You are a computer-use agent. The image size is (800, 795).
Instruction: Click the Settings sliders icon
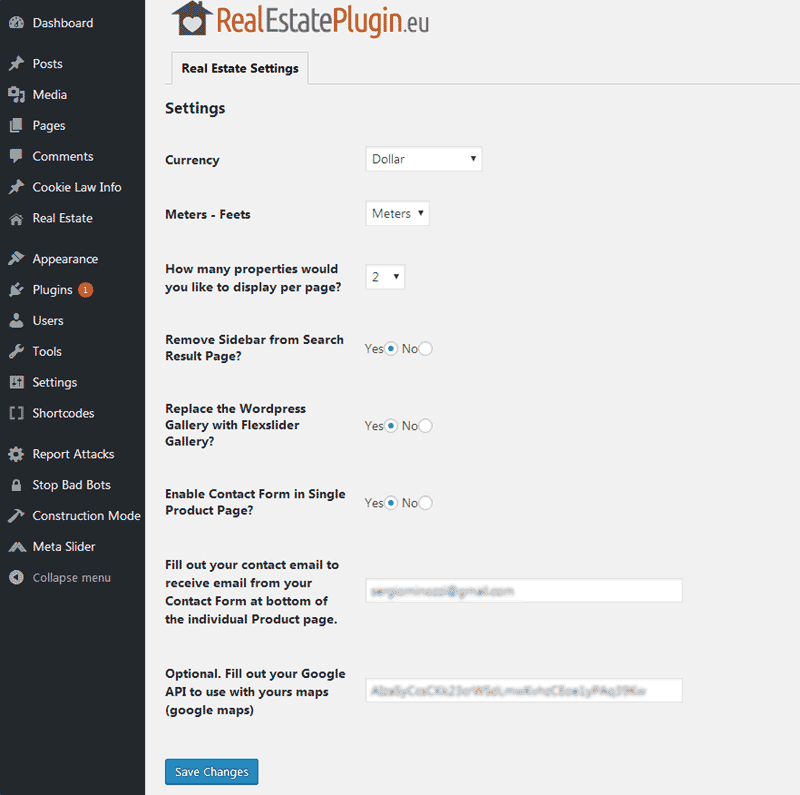click(x=16, y=382)
